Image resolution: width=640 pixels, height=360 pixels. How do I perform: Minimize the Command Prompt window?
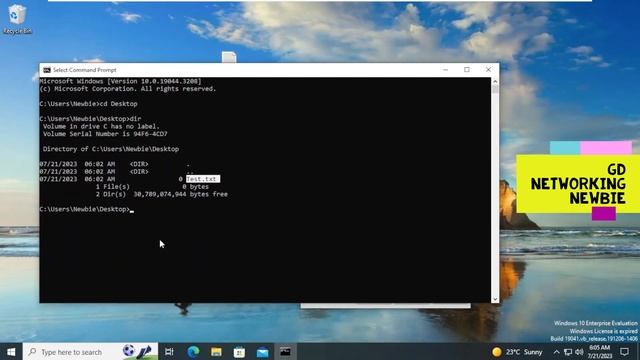coord(445,70)
